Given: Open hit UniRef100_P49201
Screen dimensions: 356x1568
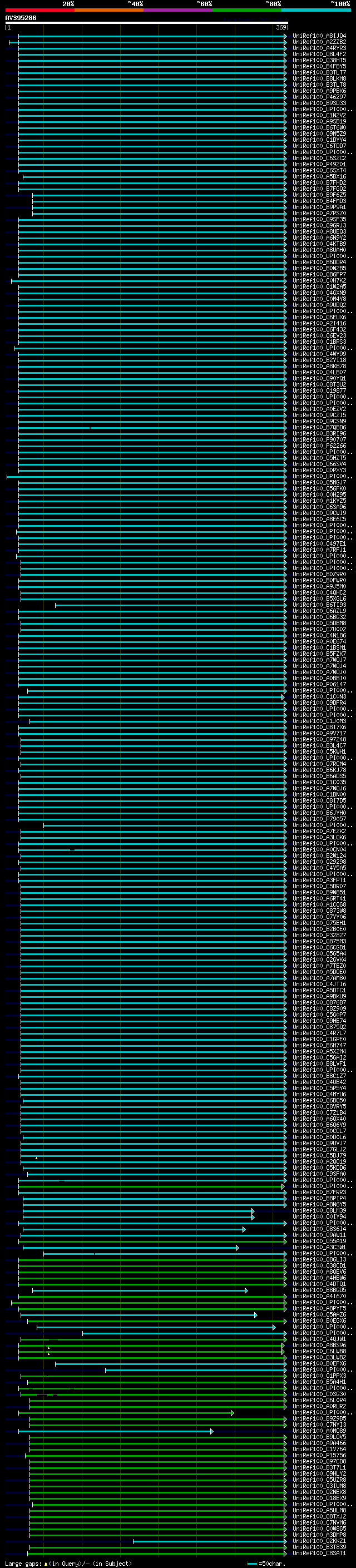Looking at the screenshot, I should tap(319, 164).
